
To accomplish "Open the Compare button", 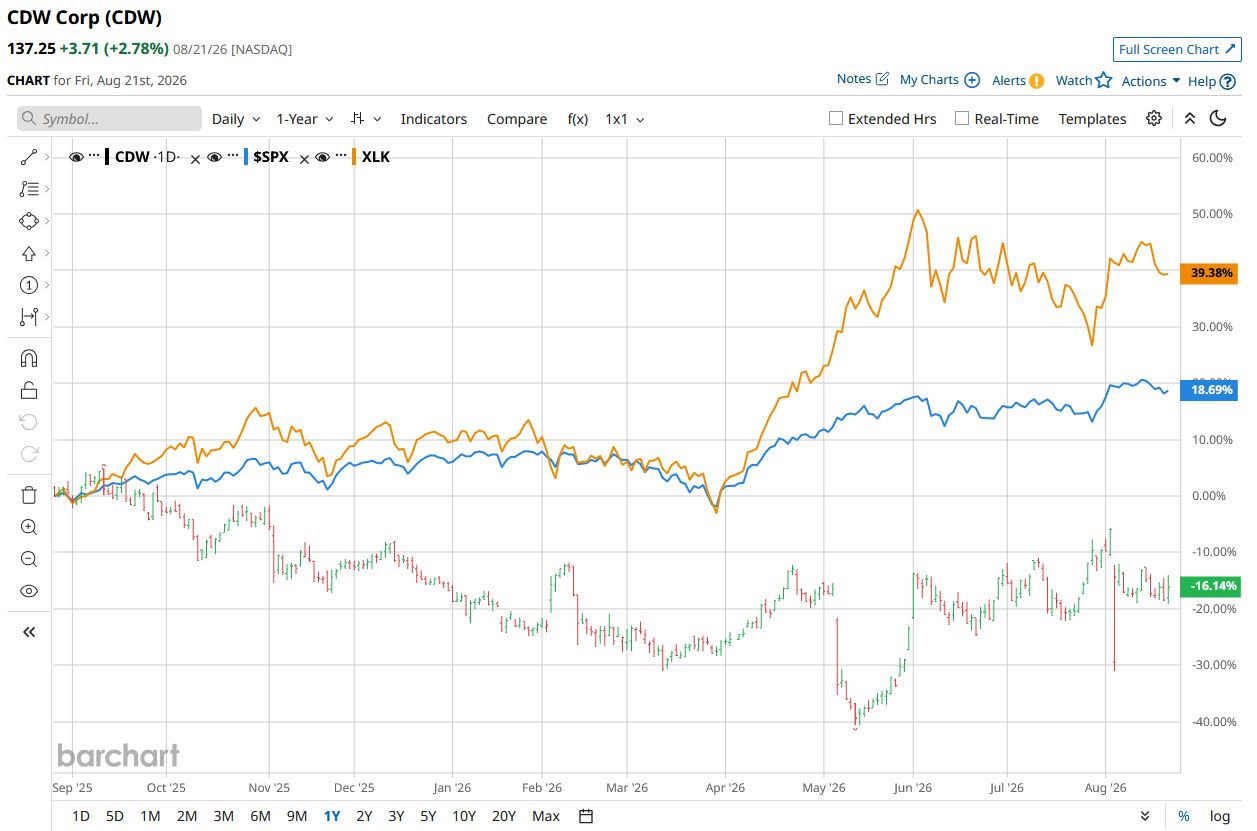I will point(517,118).
